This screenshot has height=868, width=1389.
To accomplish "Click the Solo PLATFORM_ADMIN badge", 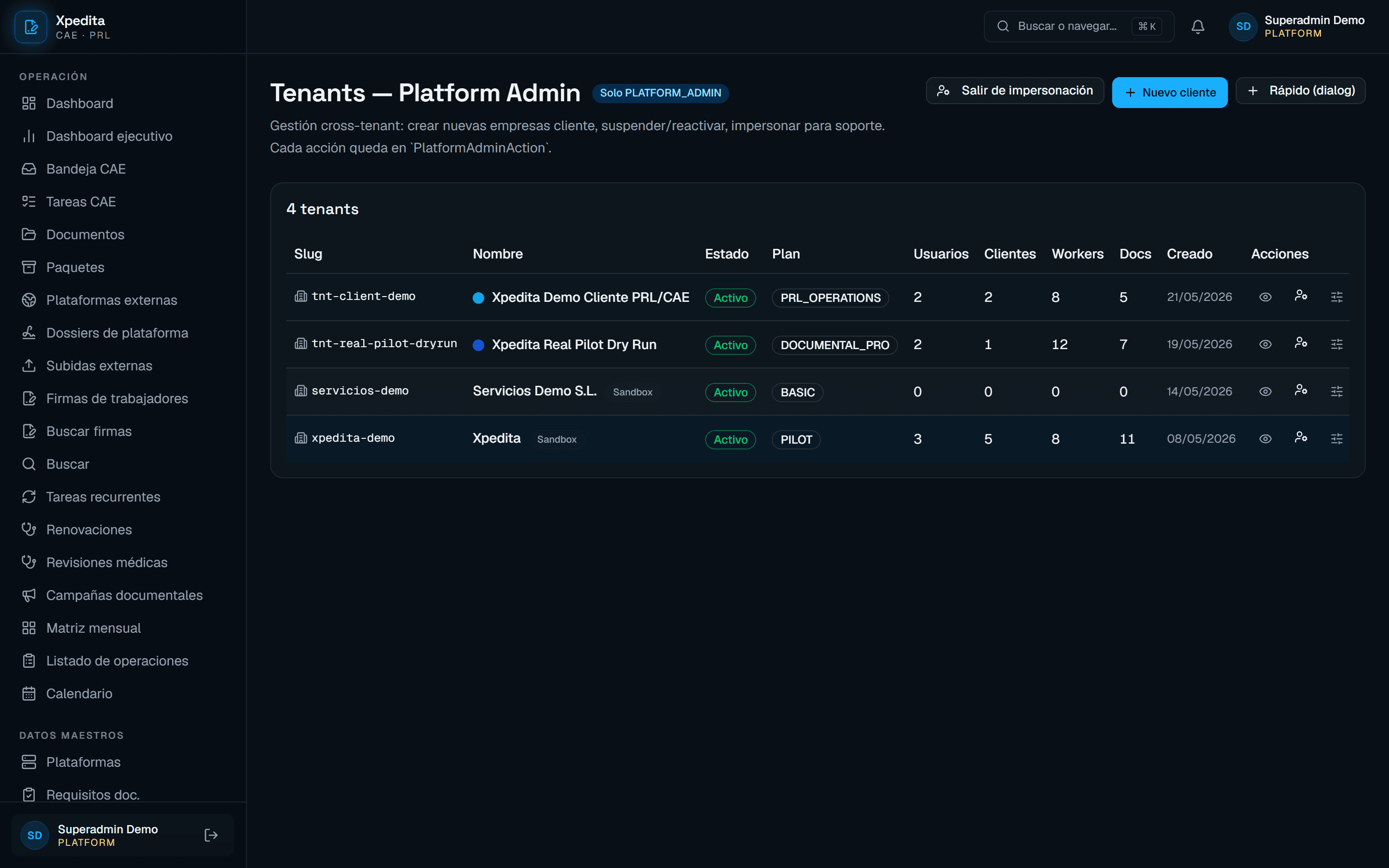I will 660,93.
